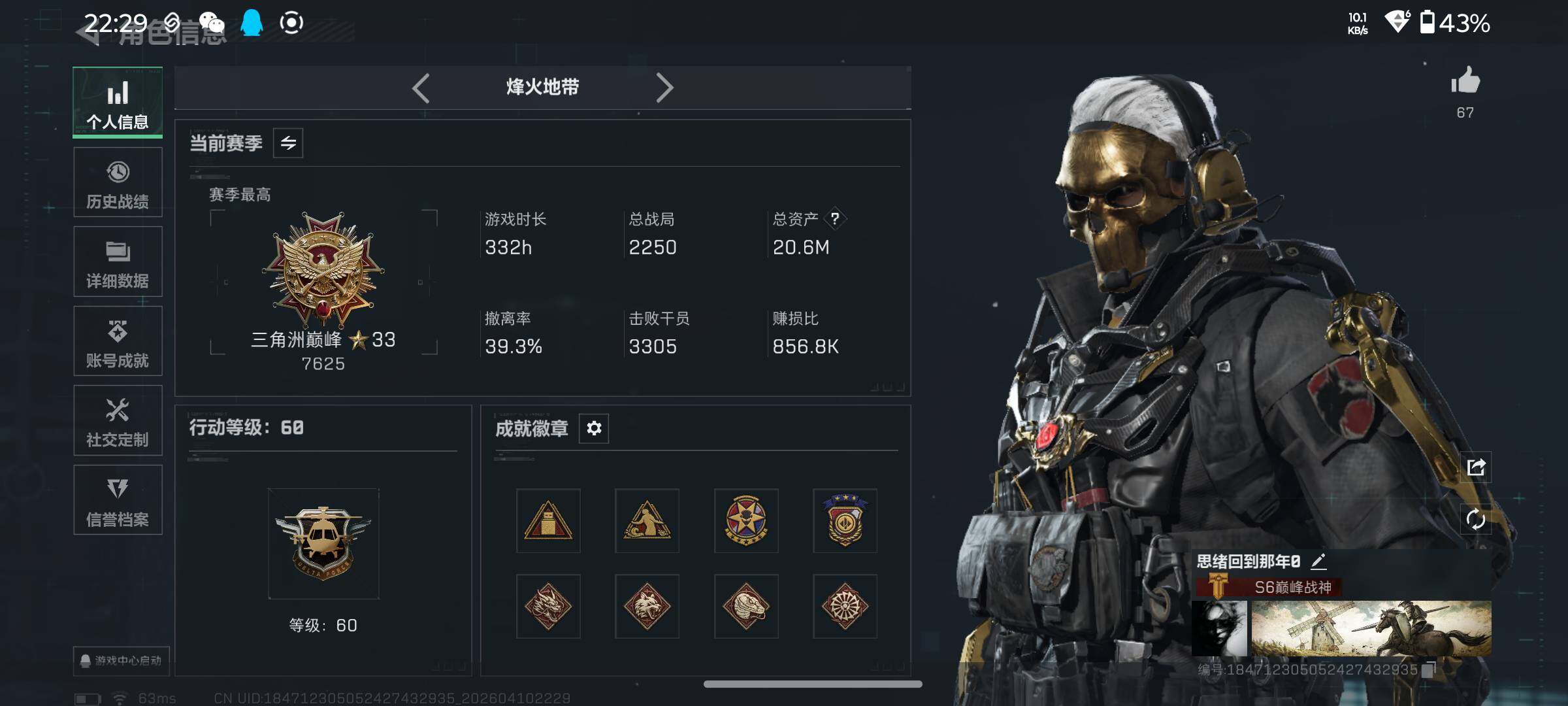Viewport: 1568px width, 706px height.
Task: Go back with the top-left arrow
Action: (90, 31)
